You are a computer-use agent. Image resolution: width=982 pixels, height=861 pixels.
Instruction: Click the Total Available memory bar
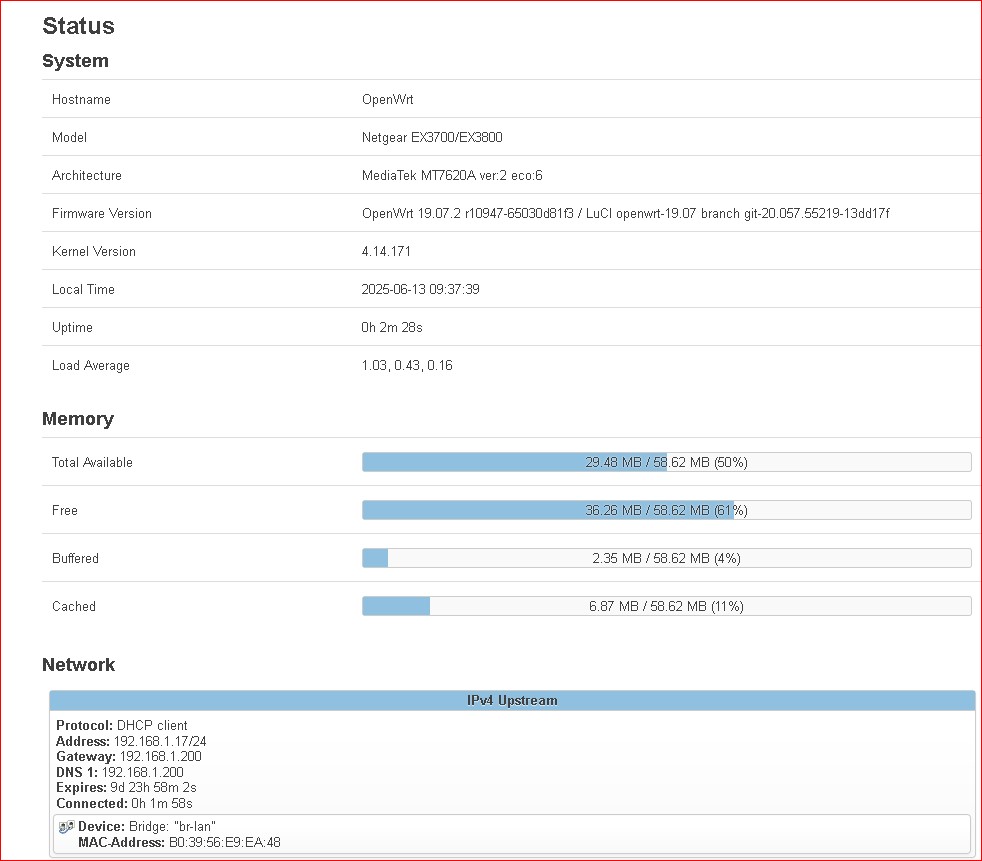[666, 462]
